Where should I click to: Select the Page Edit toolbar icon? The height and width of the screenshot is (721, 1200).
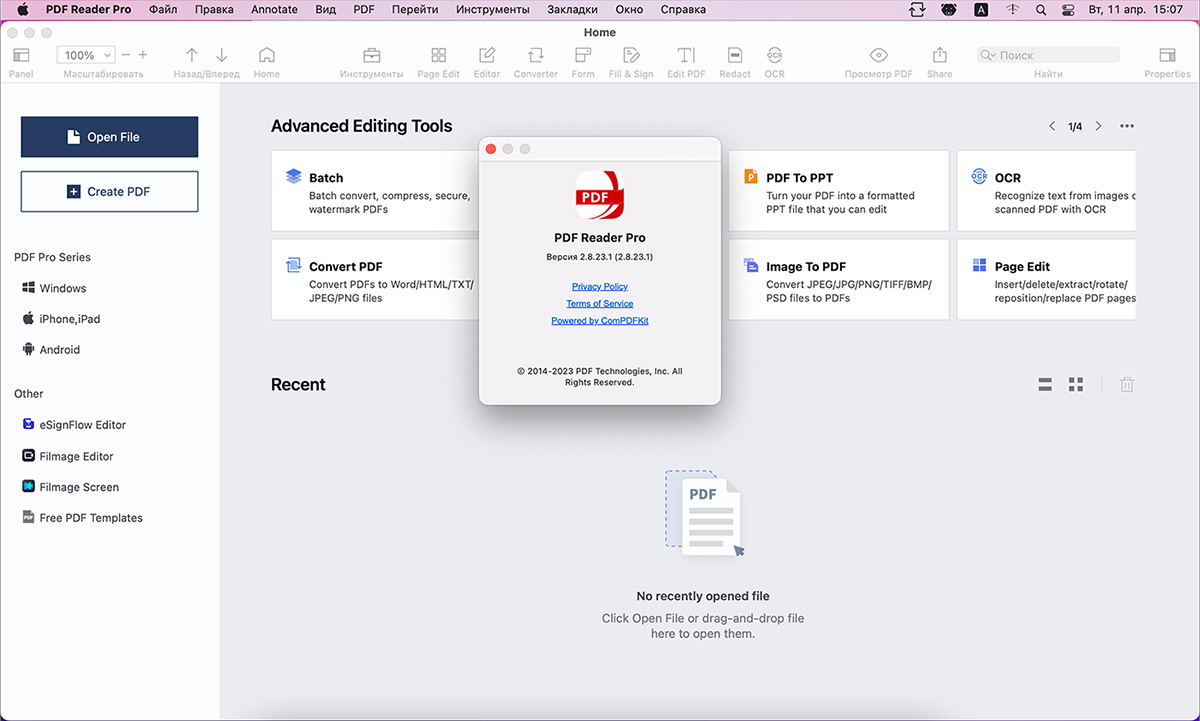point(438,55)
